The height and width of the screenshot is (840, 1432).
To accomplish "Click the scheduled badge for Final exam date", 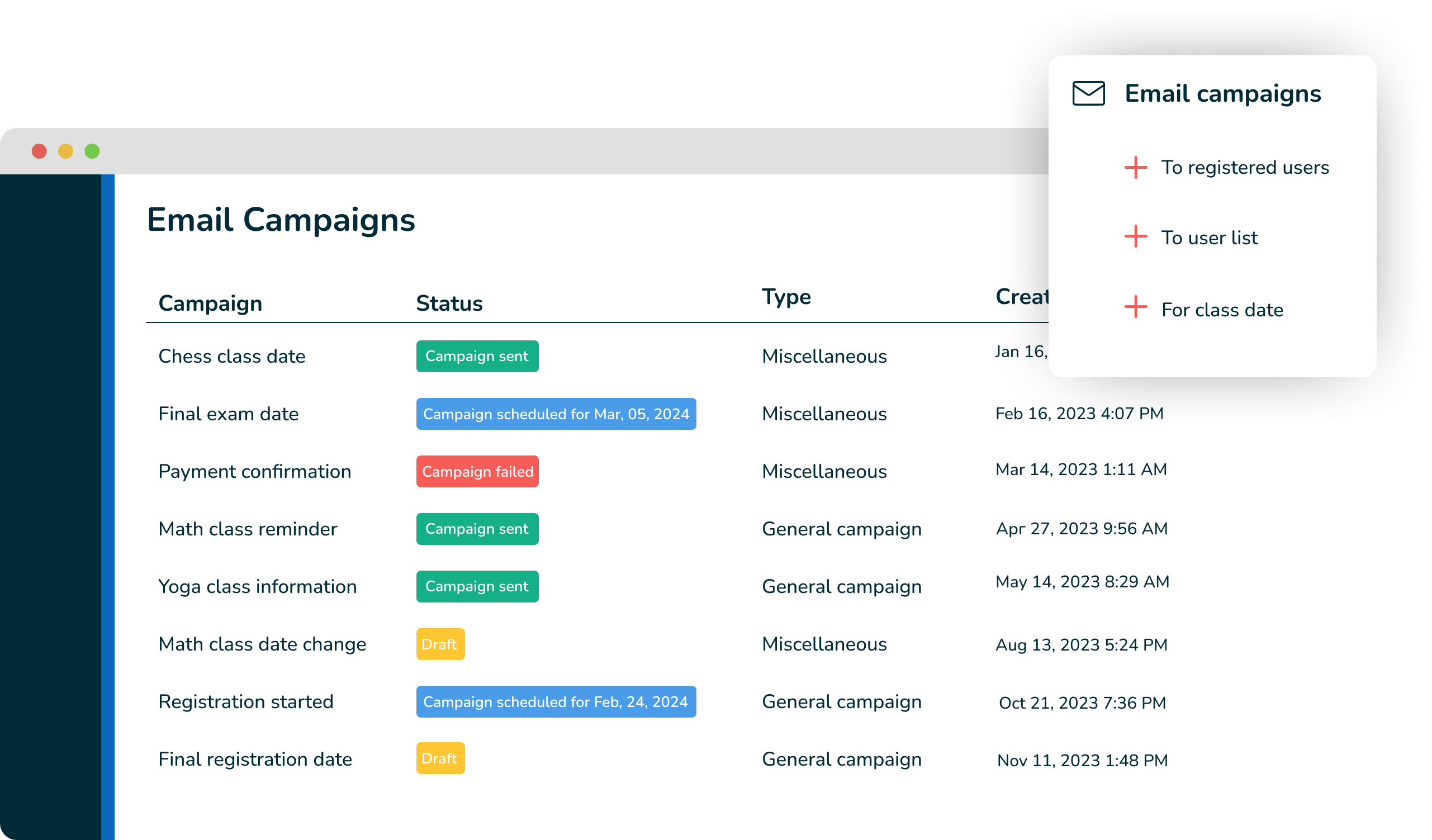I will [556, 414].
